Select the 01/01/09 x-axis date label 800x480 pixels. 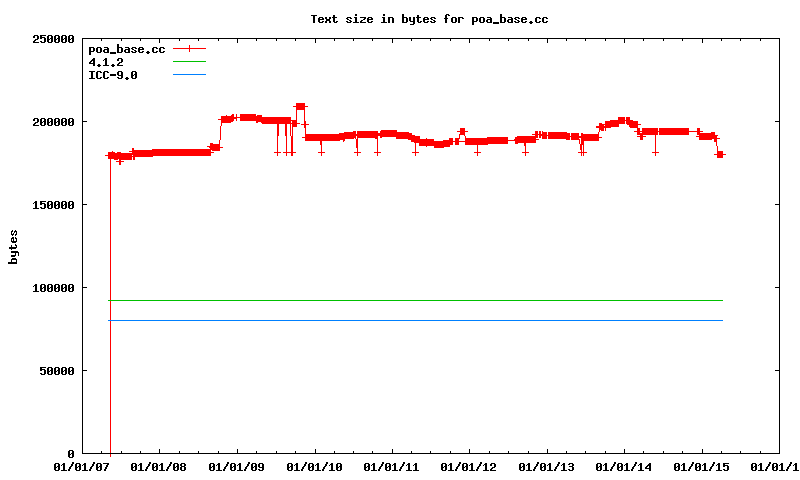(237, 466)
